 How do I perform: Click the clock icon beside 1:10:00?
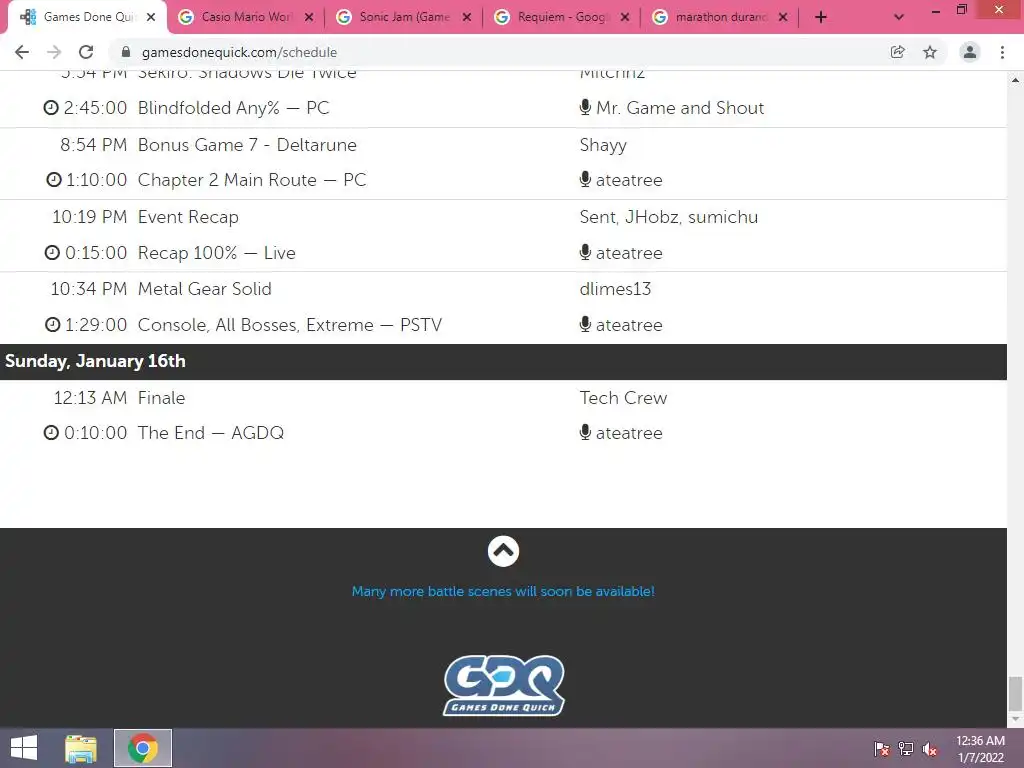[x=54, y=179]
